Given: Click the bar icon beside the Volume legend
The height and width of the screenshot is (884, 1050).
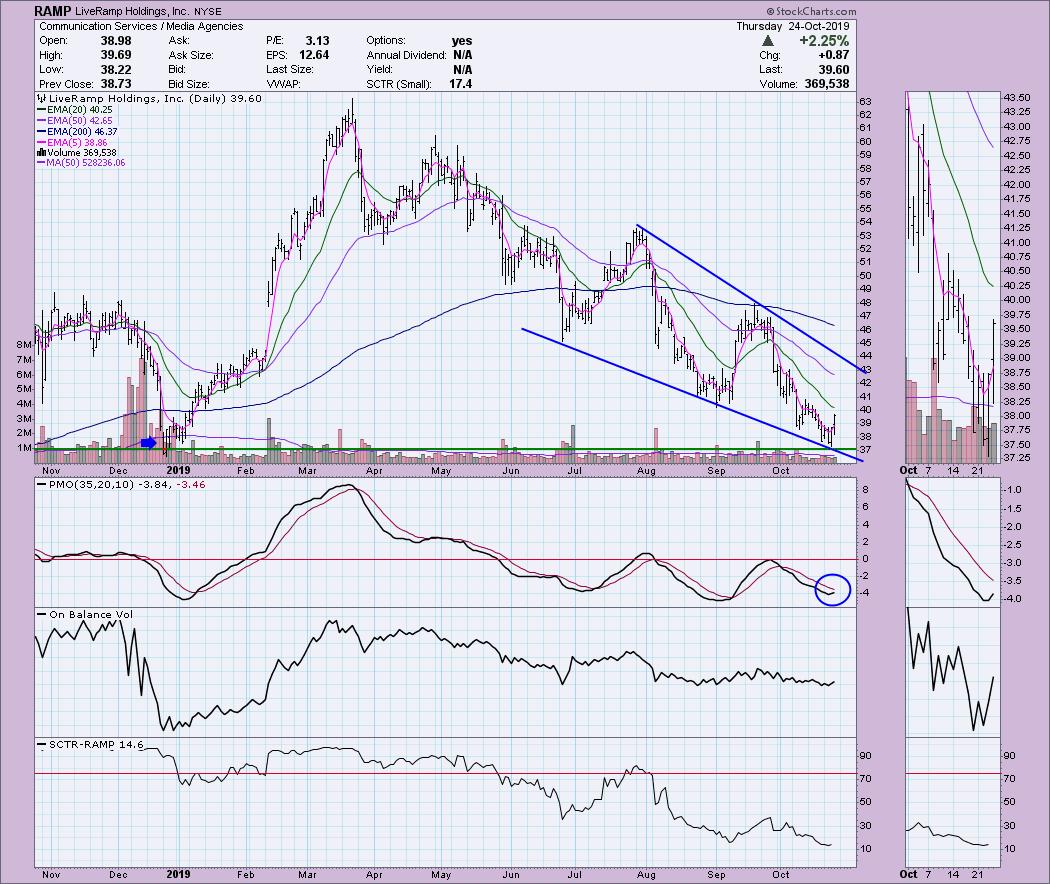Looking at the screenshot, I should (x=42, y=153).
